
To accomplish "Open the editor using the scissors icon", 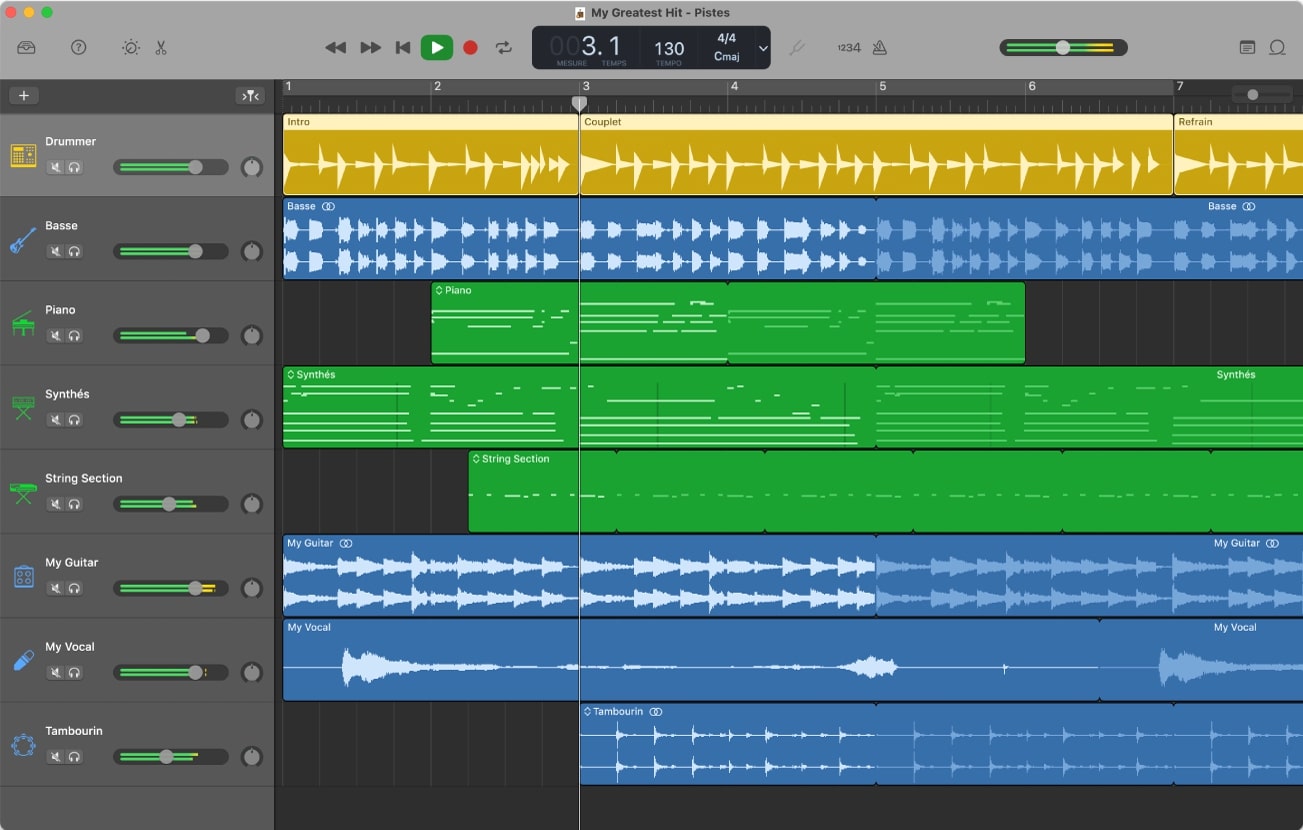I will 160,47.
